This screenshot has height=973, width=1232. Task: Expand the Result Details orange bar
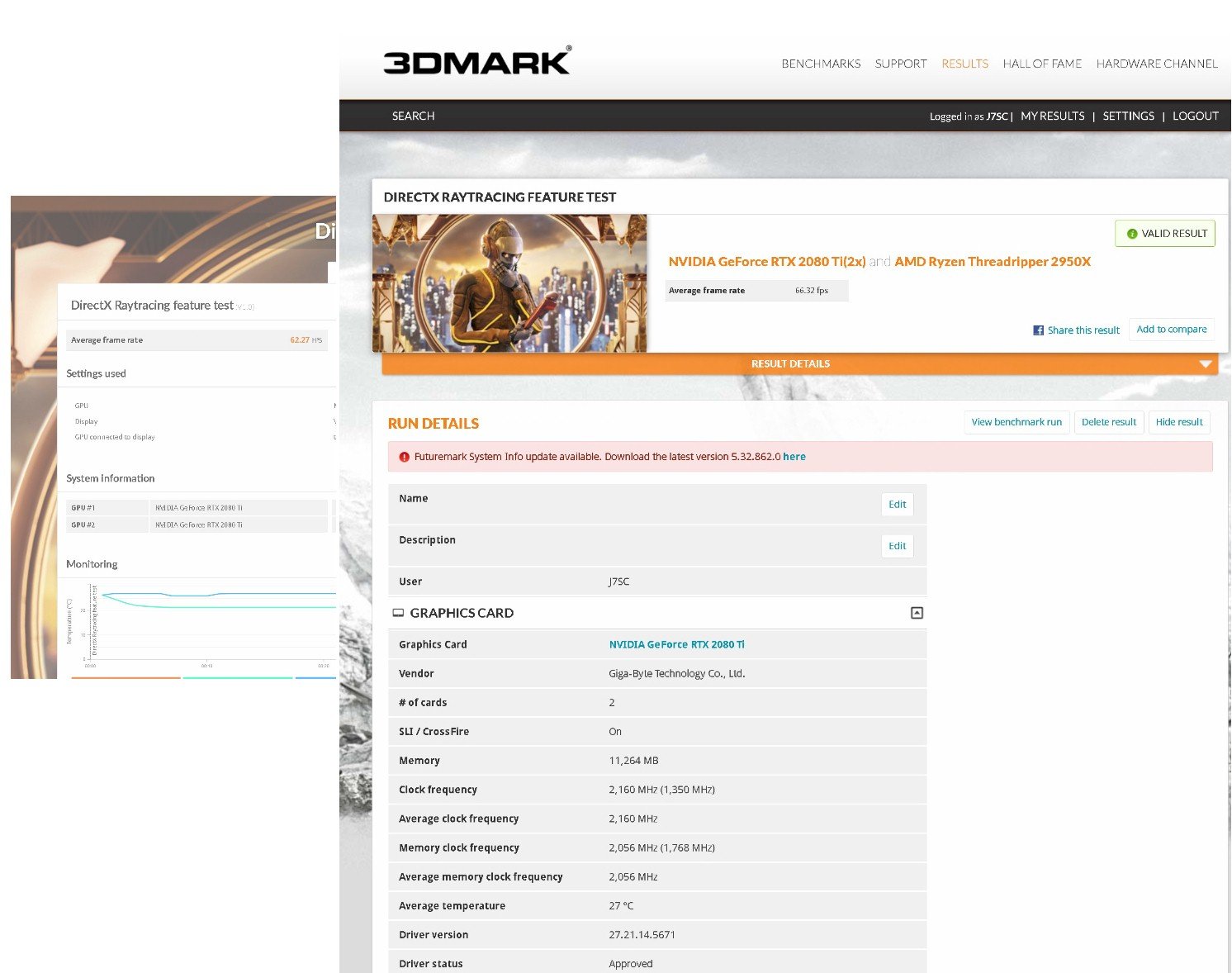(x=799, y=363)
